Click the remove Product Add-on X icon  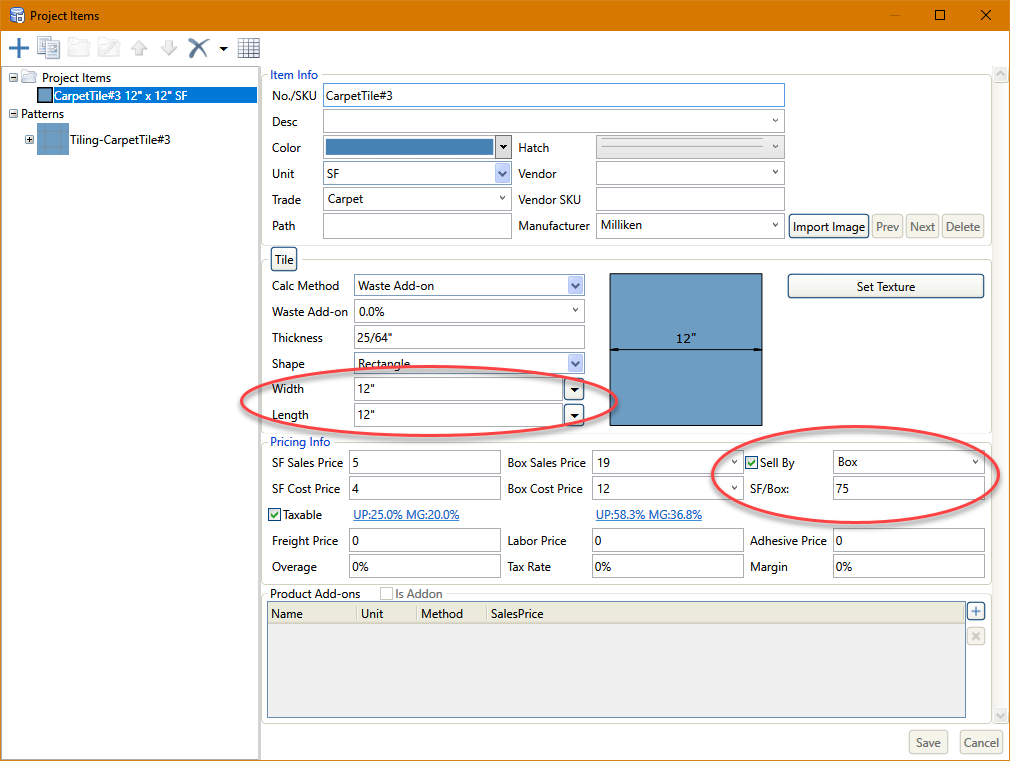[976, 637]
